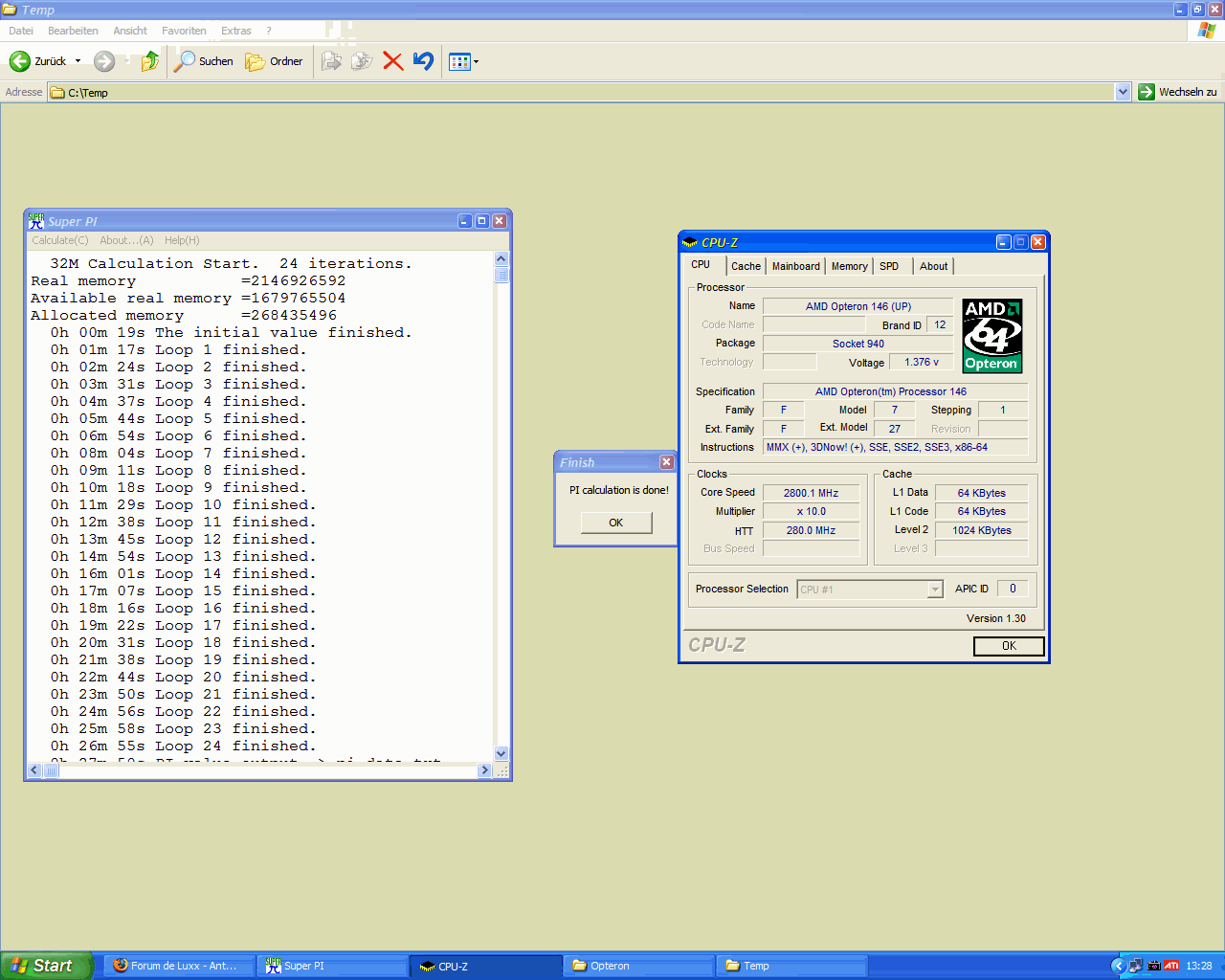The width and height of the screenshot is (1225, 980).
Task: Open the Favoriten menu
Action: point(184,31)
